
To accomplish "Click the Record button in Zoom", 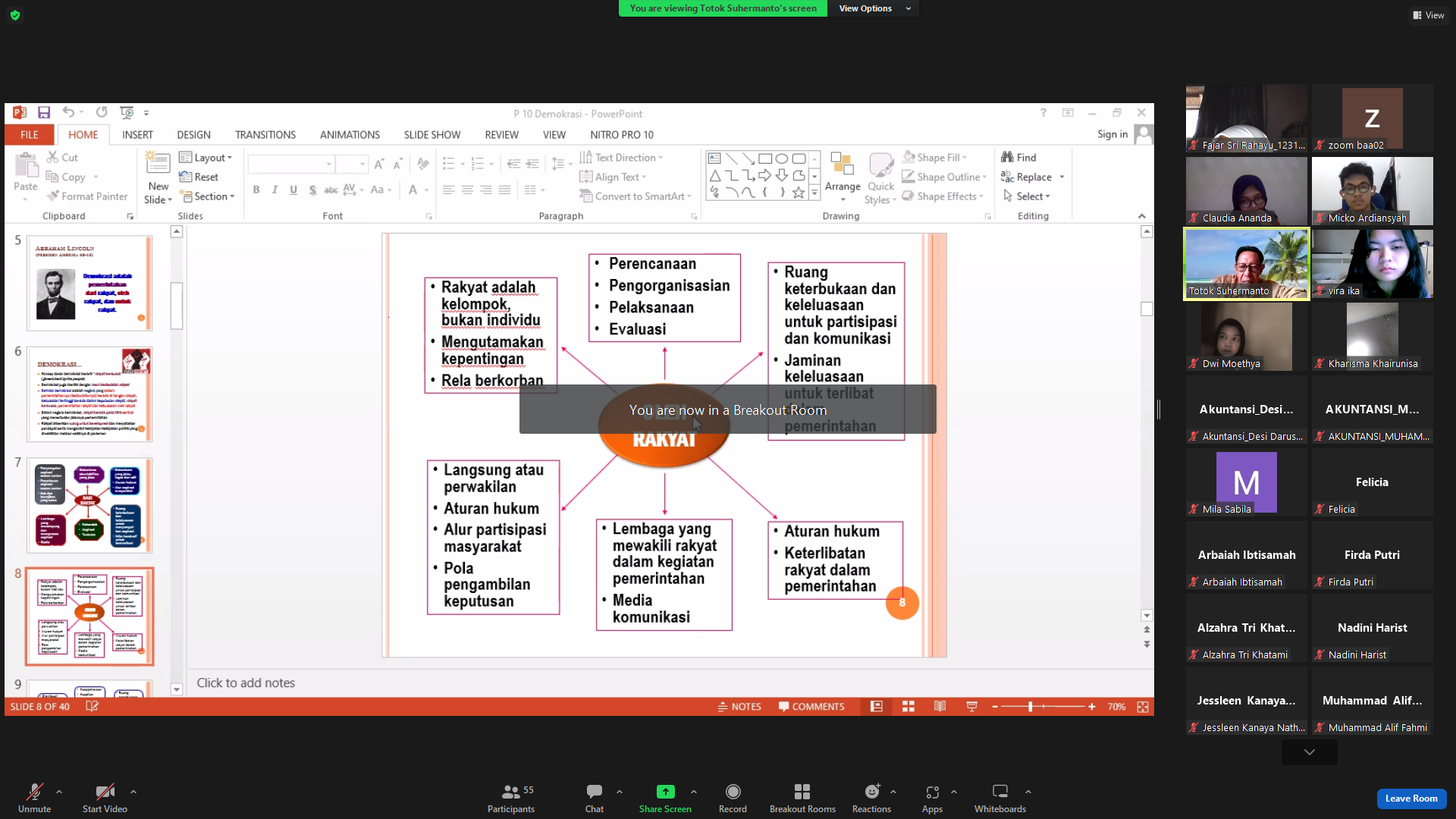I will point(733,799).
